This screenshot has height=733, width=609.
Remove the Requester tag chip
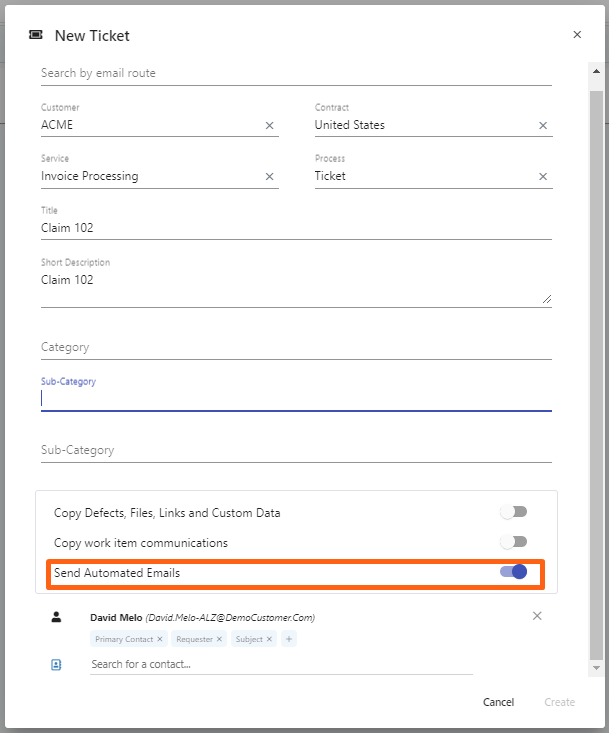point(221,639)
